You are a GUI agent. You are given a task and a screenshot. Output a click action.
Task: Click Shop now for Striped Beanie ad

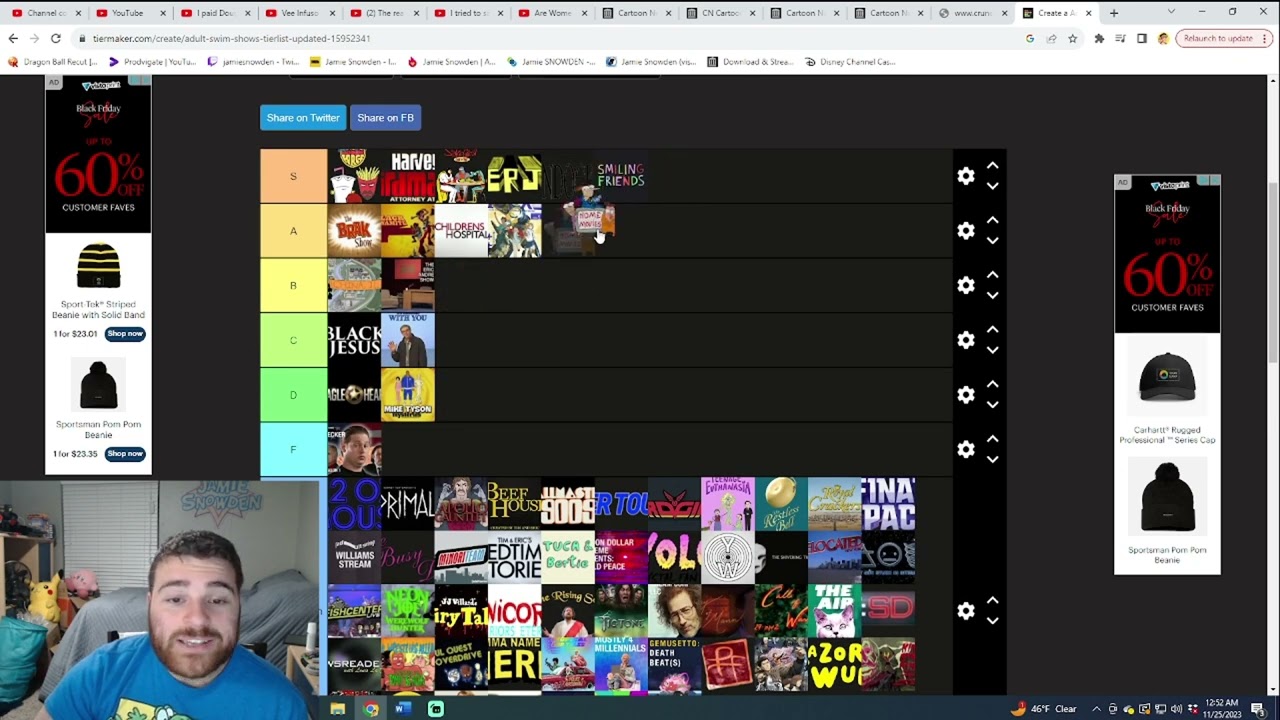pos(125,334)
